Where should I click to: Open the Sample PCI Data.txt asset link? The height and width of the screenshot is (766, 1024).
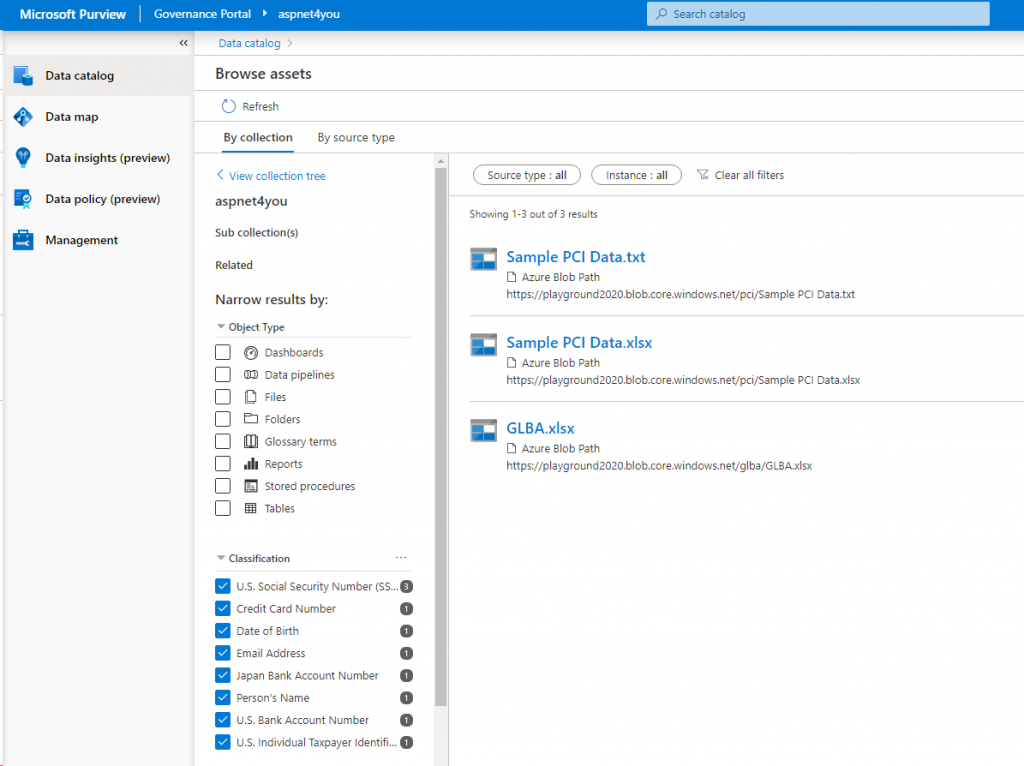point(575,257)
